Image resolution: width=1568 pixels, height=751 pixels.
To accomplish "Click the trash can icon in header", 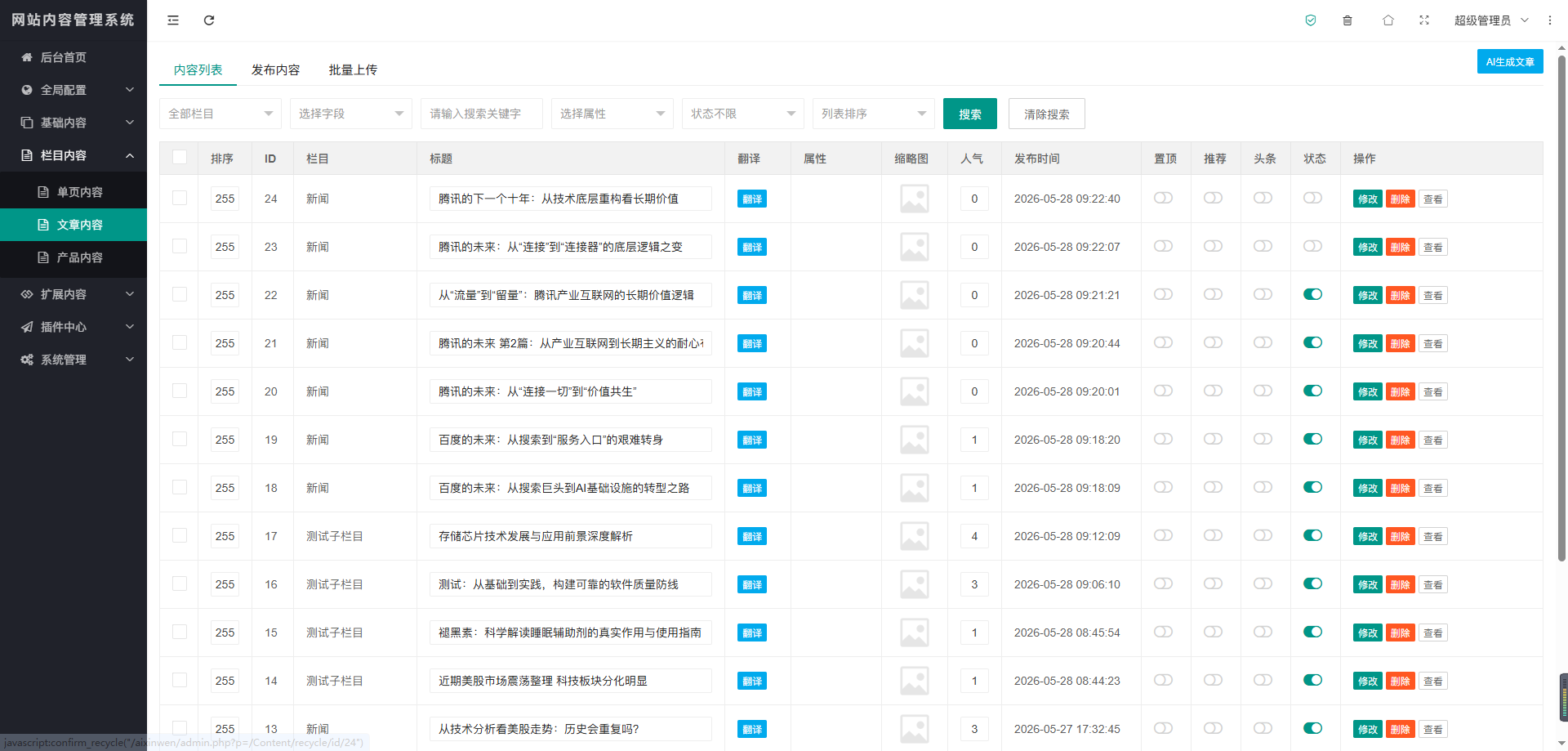I will (x=1347, y=20).
